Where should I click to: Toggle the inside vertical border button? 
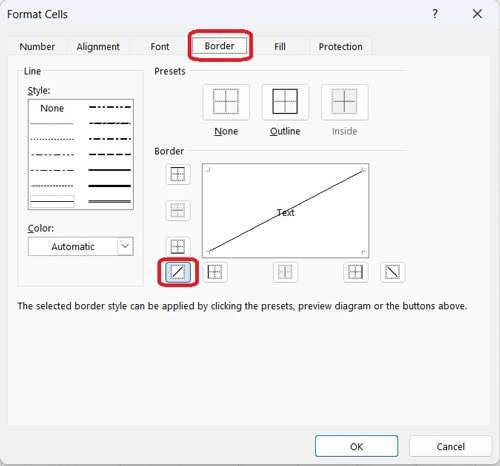tap(285, 272)
